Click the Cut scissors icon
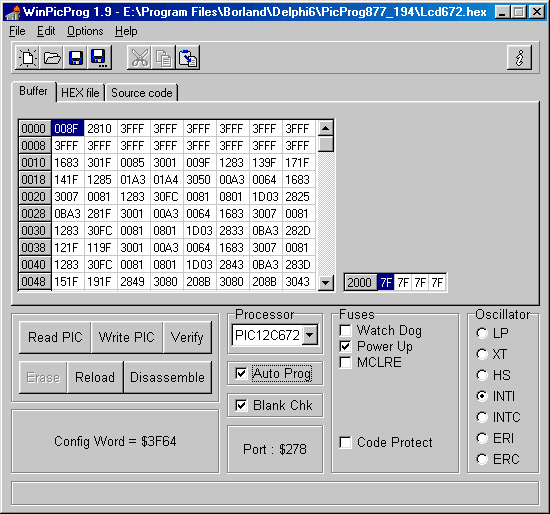 point(139,58)
